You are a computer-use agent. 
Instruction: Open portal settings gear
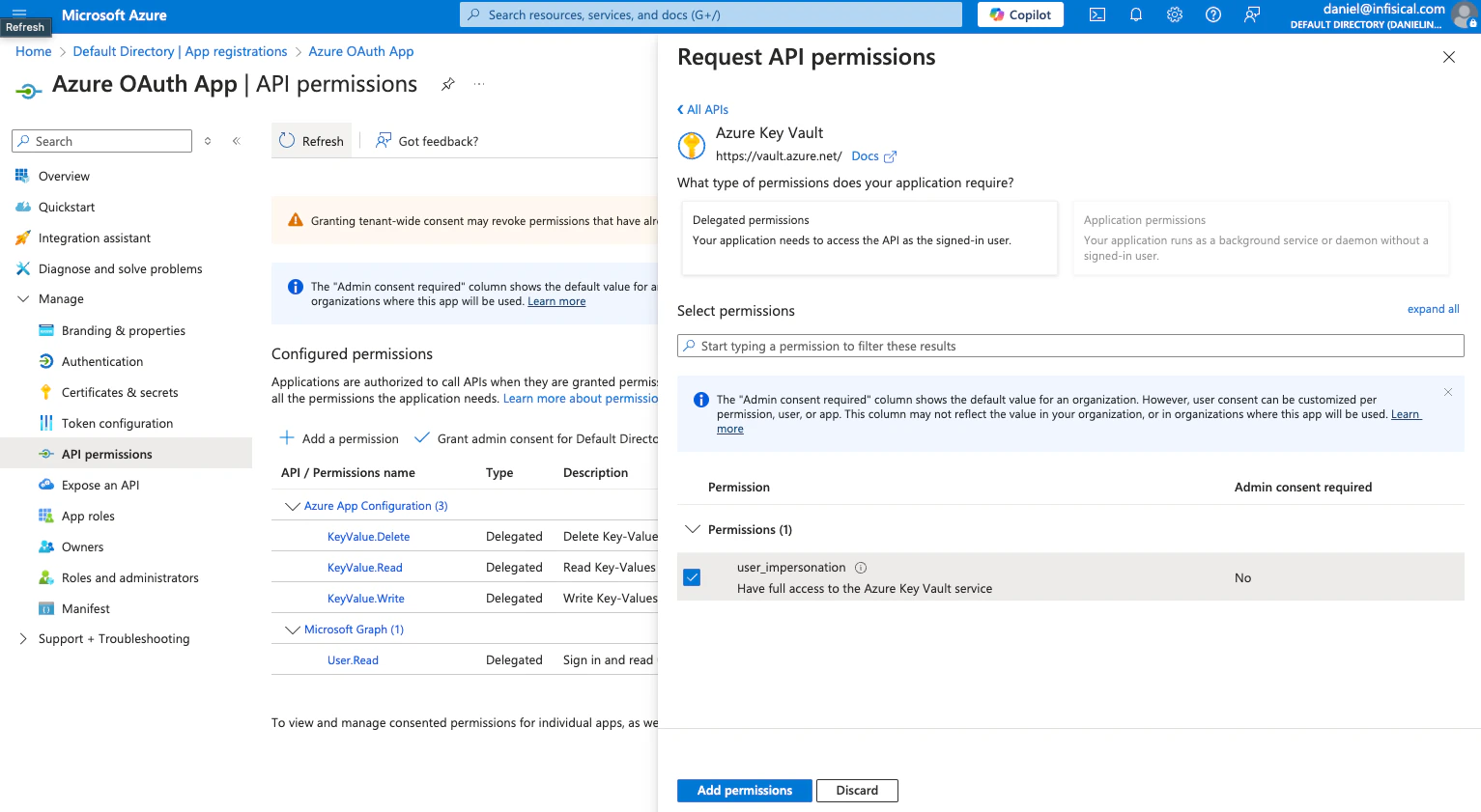coord(1175,14)
